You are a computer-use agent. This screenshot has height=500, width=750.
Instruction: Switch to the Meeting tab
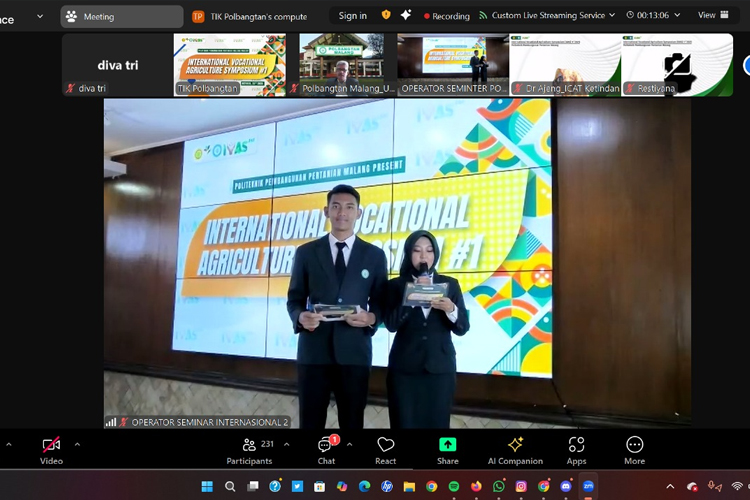tap(121, 16)
